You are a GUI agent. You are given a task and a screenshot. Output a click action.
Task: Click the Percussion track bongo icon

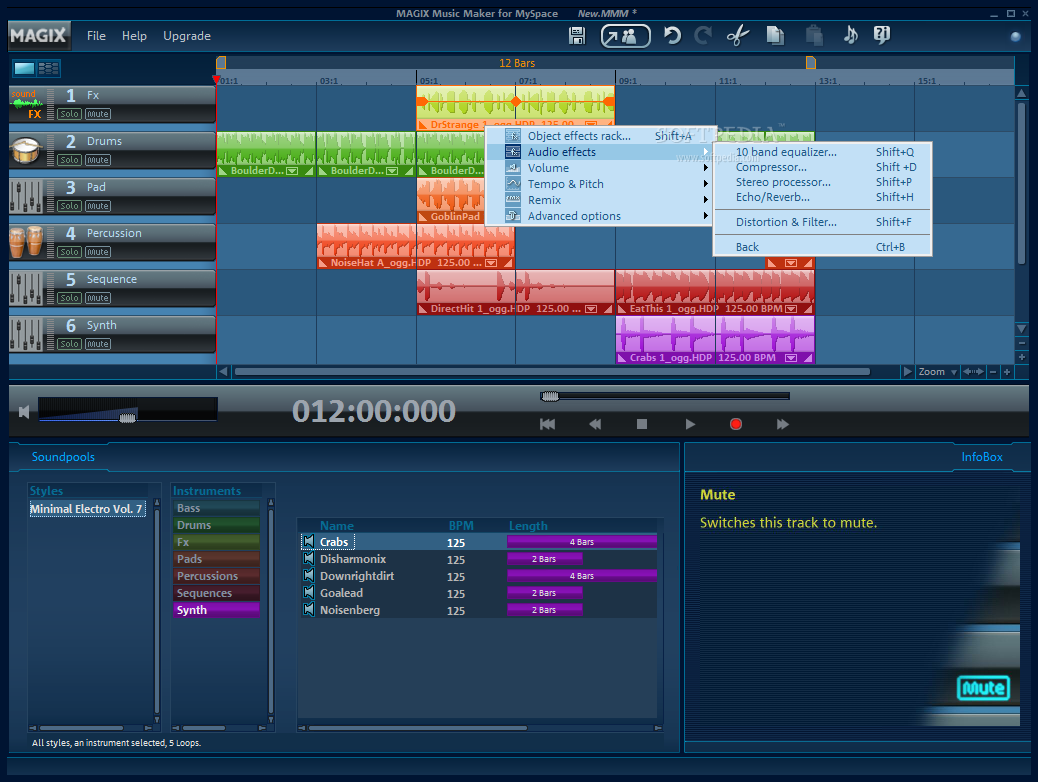26,242
